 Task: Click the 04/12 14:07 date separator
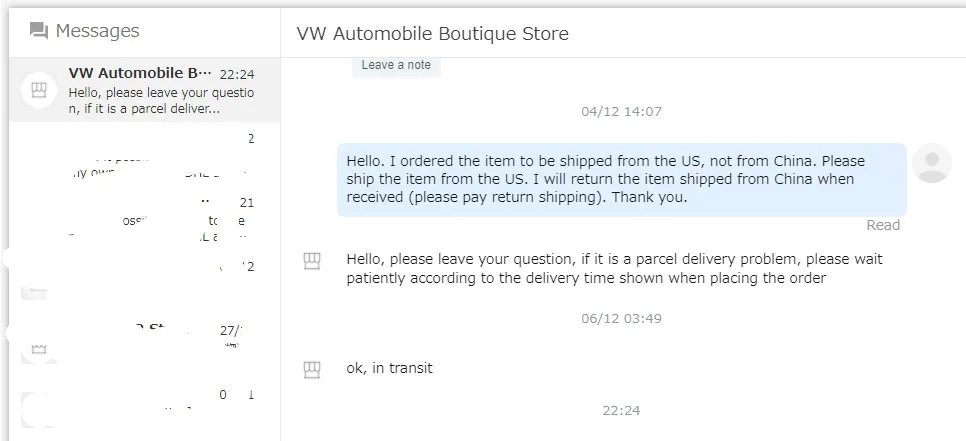(621, 111)
